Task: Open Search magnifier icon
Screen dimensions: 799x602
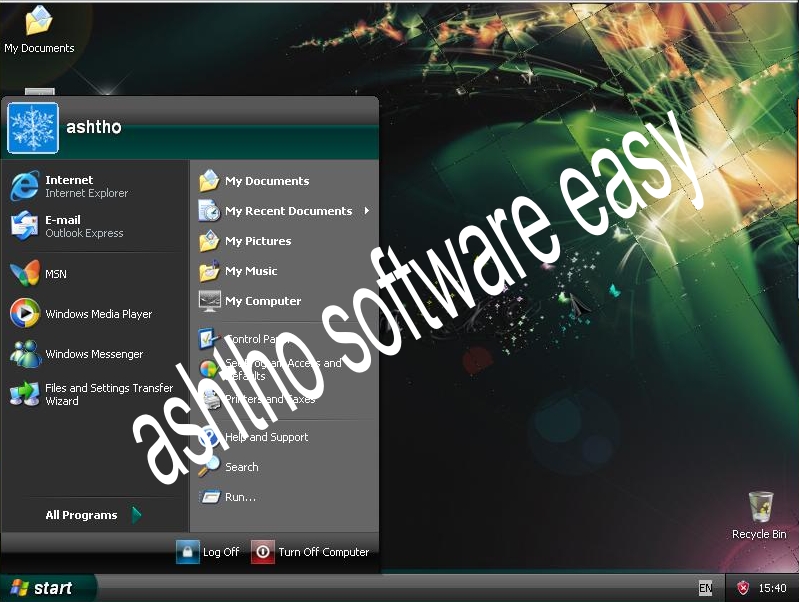Action: coord(209,467)
